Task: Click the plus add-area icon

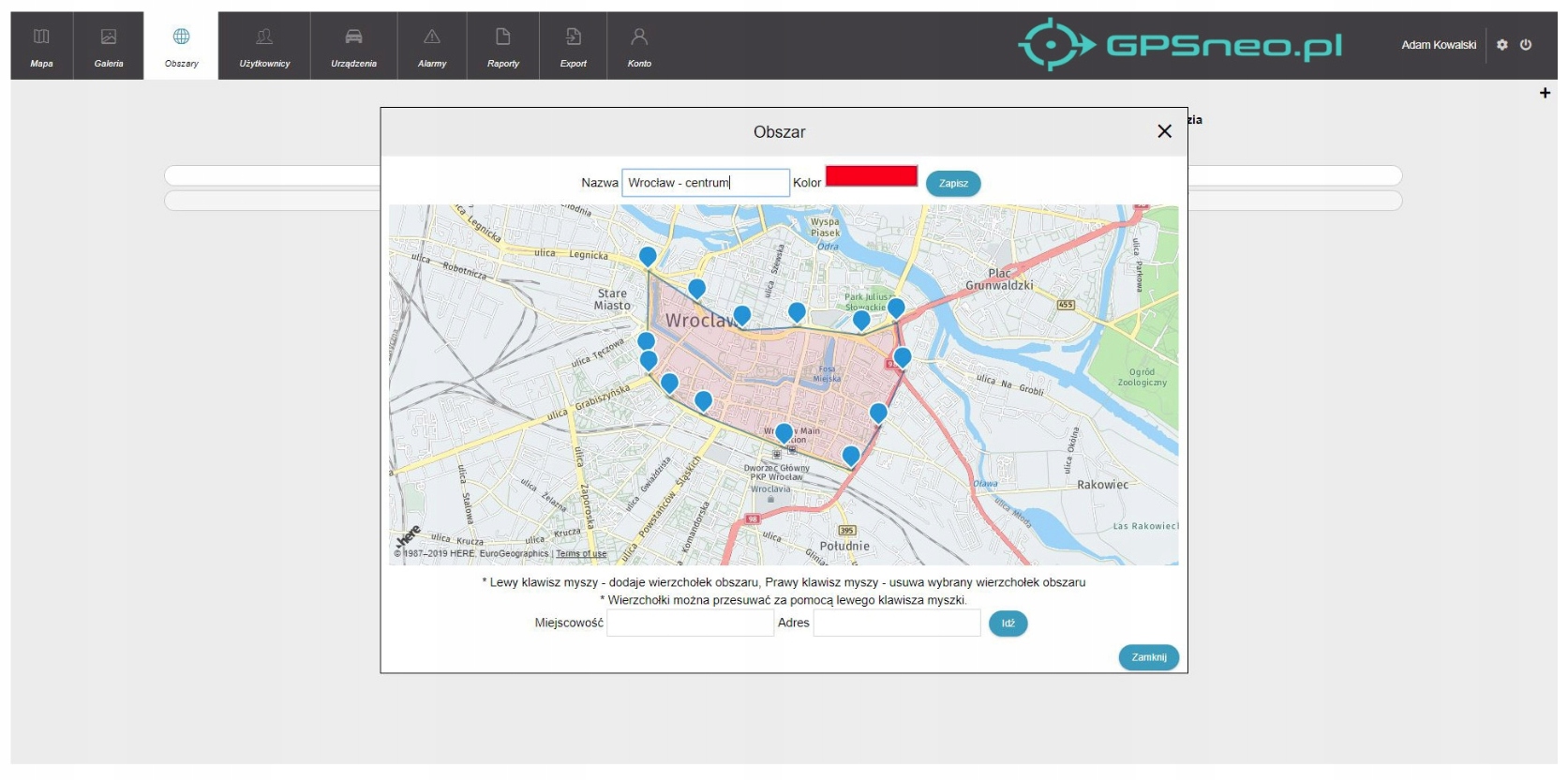Action: (1545, 93)
